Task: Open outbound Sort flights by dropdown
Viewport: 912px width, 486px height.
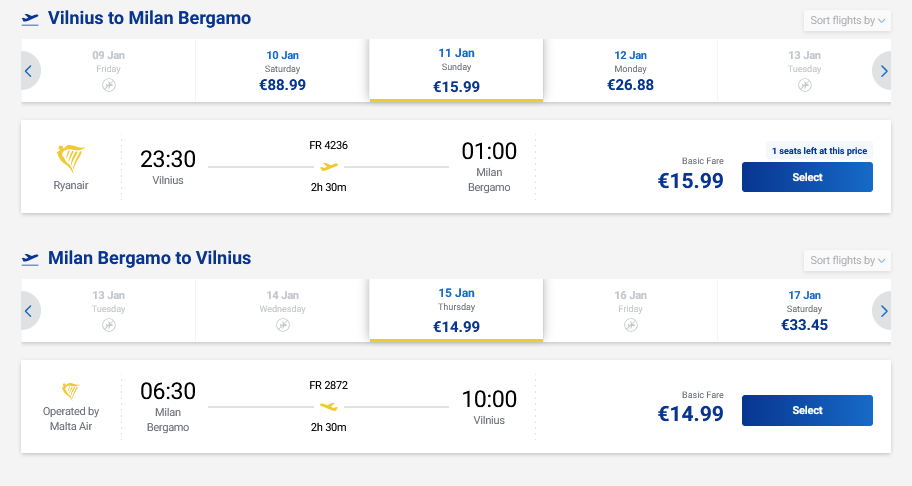Action: 846,20
